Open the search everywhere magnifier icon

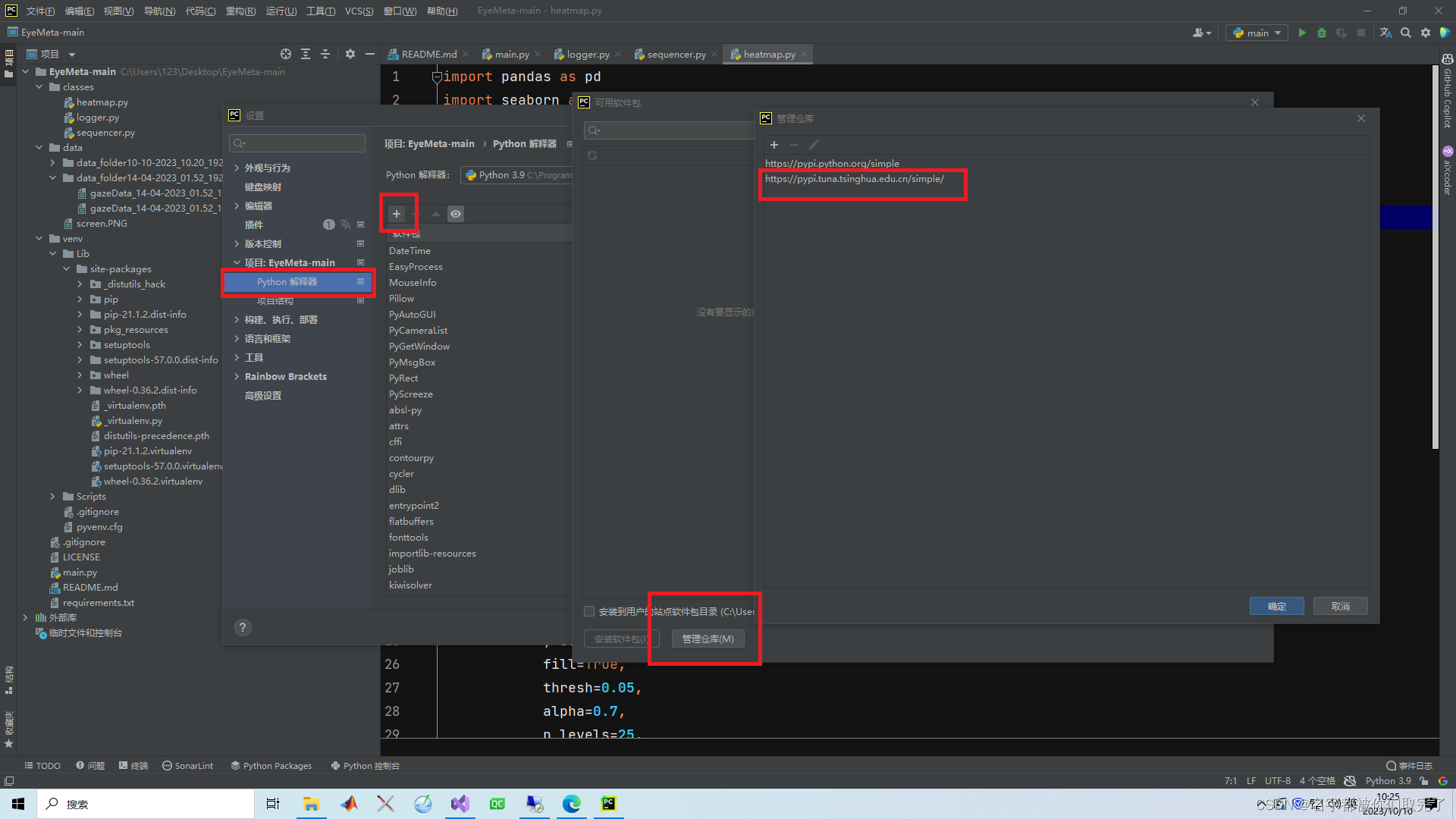point(1406,33)
